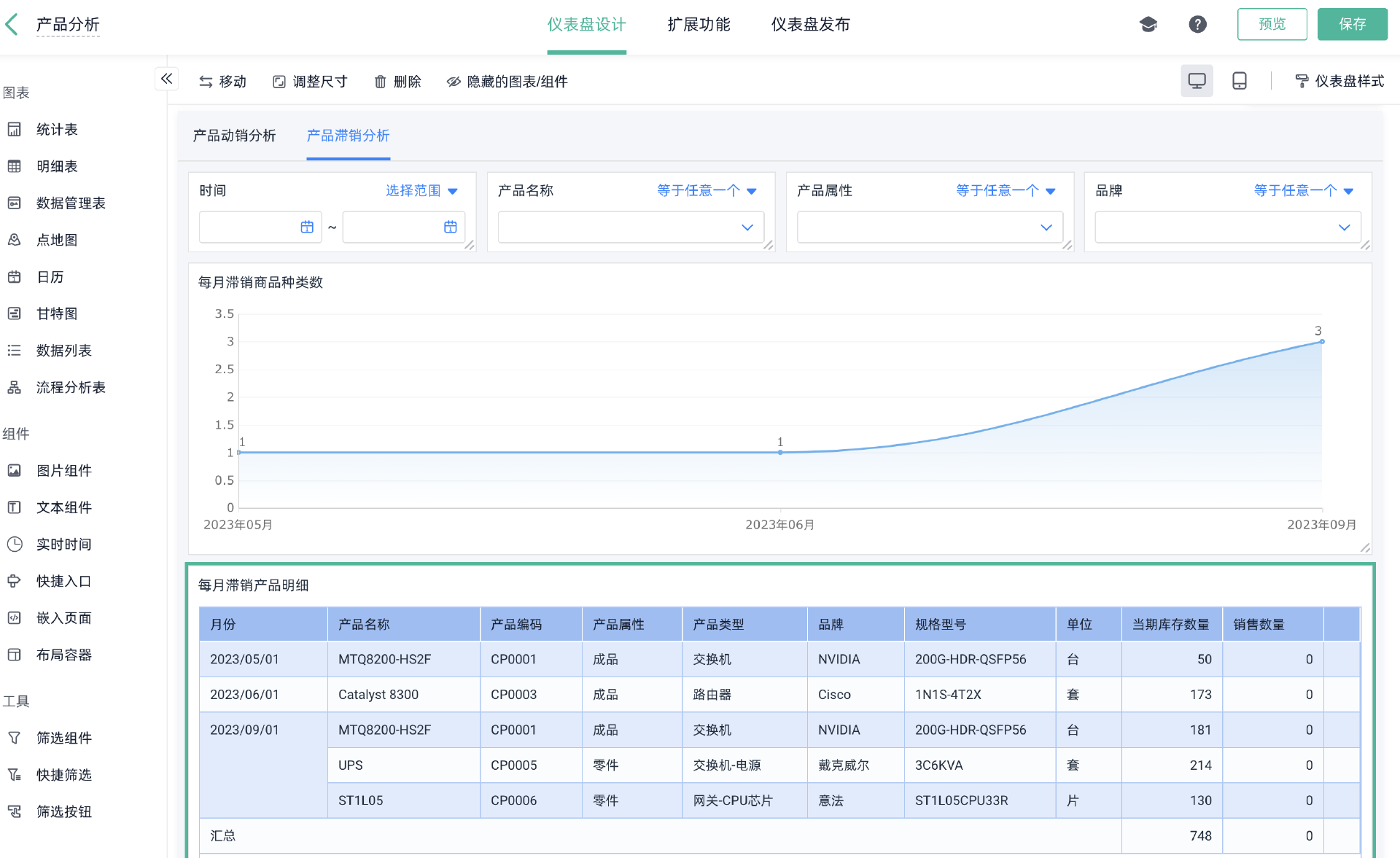Open the start date calendar picker
Image resolution: width=1400 pixels, height=858 pixels.
click(307, 227)
